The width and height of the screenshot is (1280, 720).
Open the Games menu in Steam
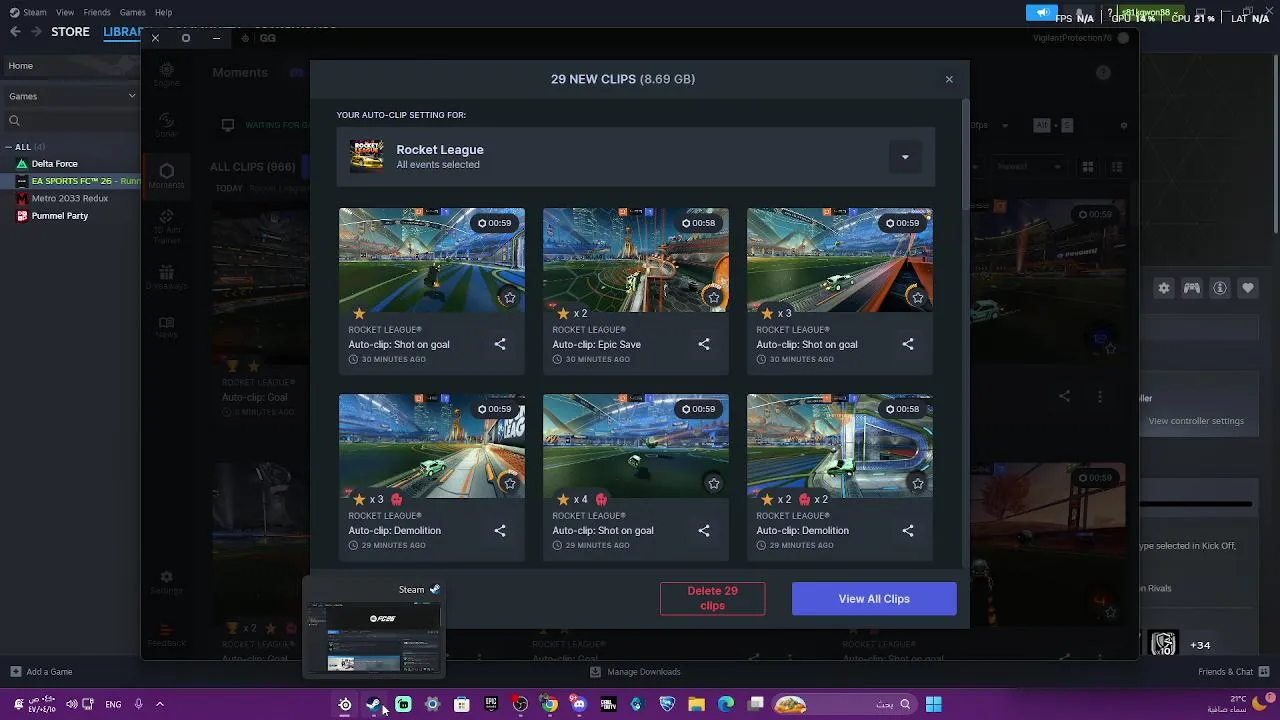point(132,12)
